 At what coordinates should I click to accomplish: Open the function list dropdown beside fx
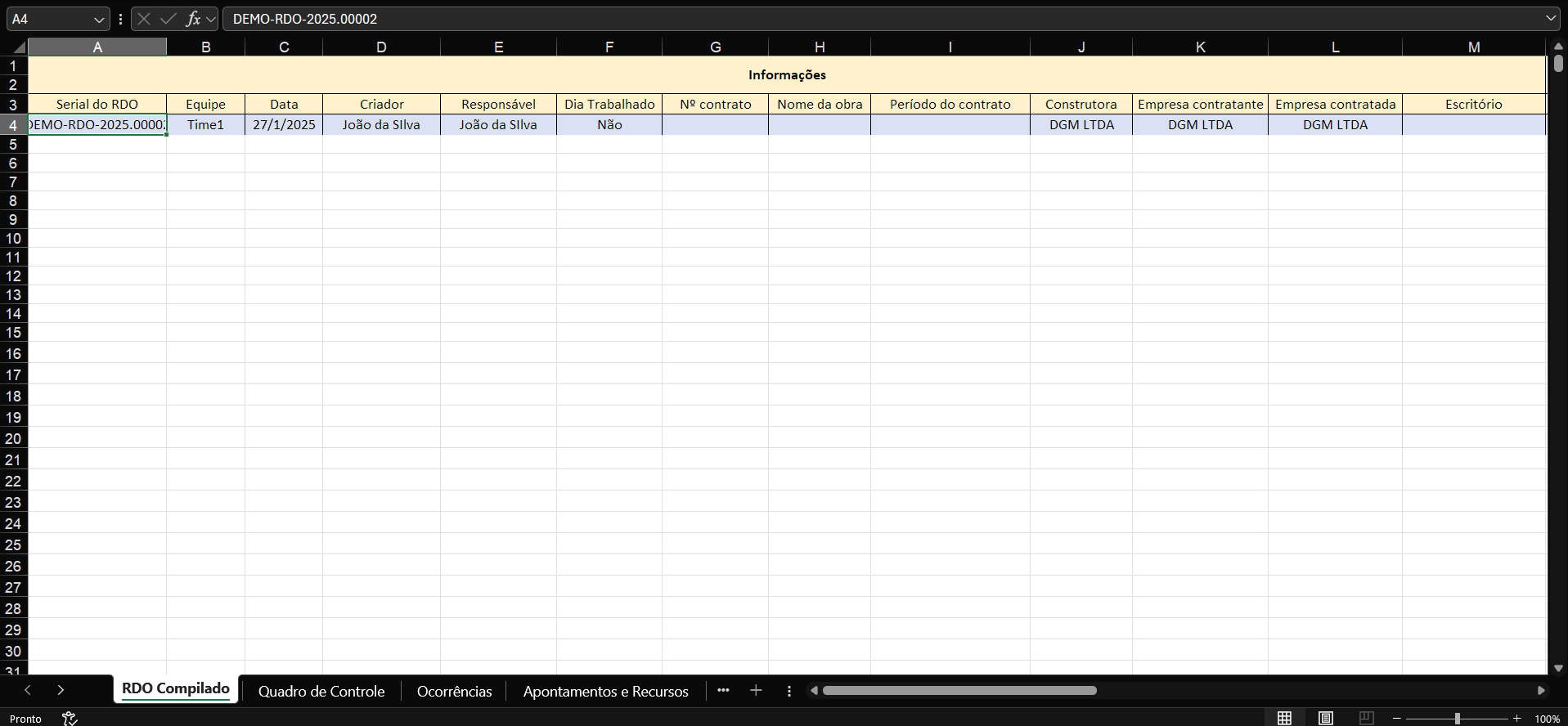point(211,19)
